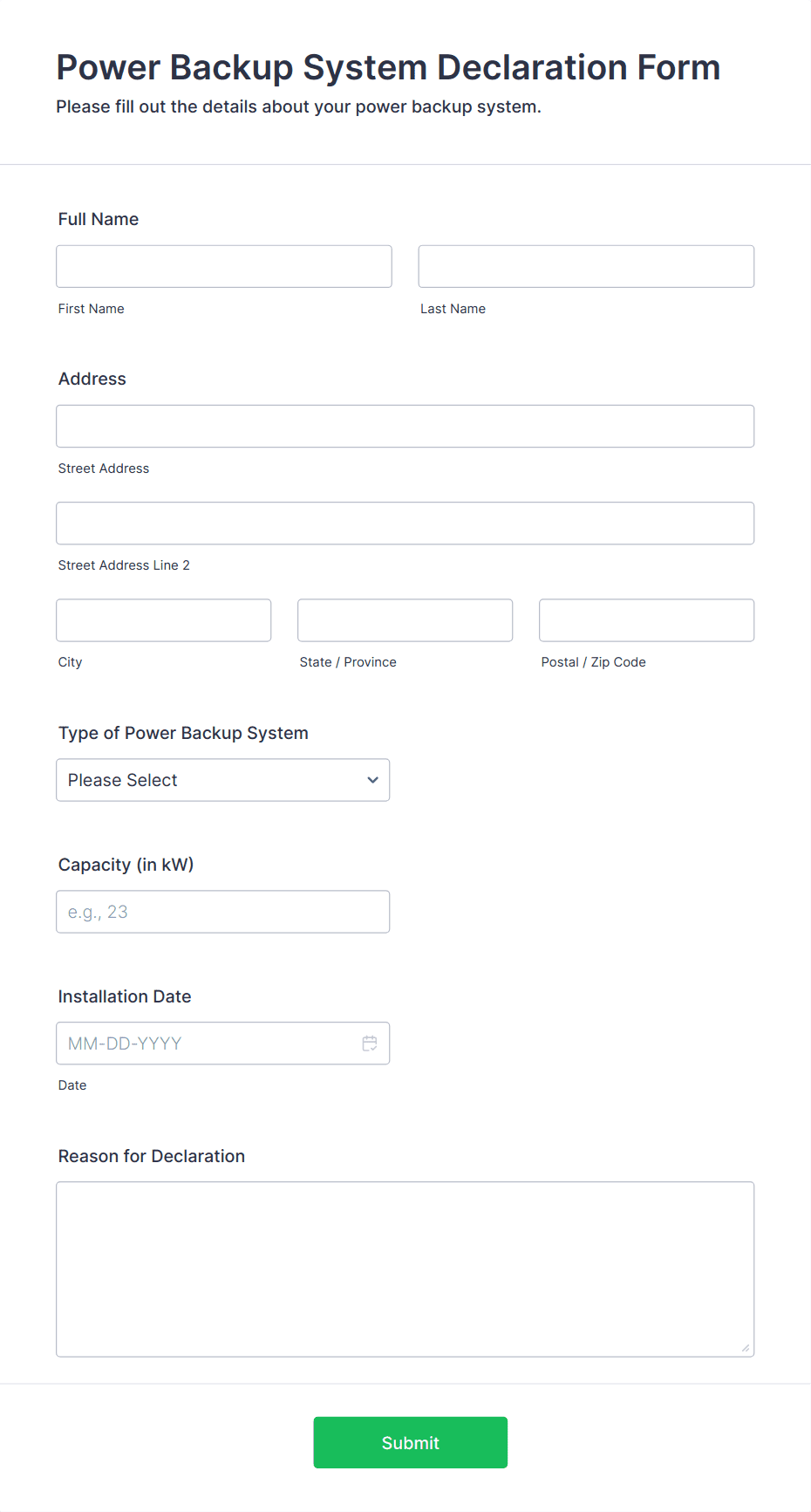Click the Last Name input field
811x1512 pixels.
click(586, 266)
